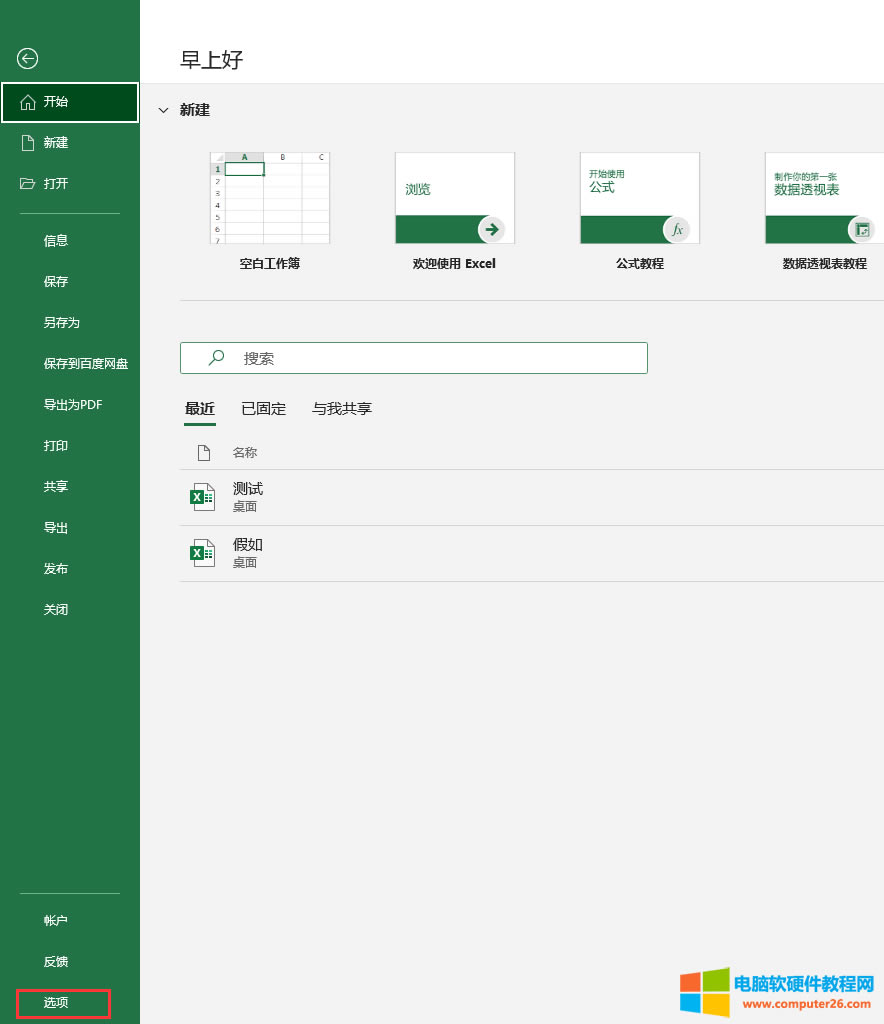The width and height of the screenshot is (884, 1024).
Task: Click the back arrow circle icon
Action: pos(28,59)
